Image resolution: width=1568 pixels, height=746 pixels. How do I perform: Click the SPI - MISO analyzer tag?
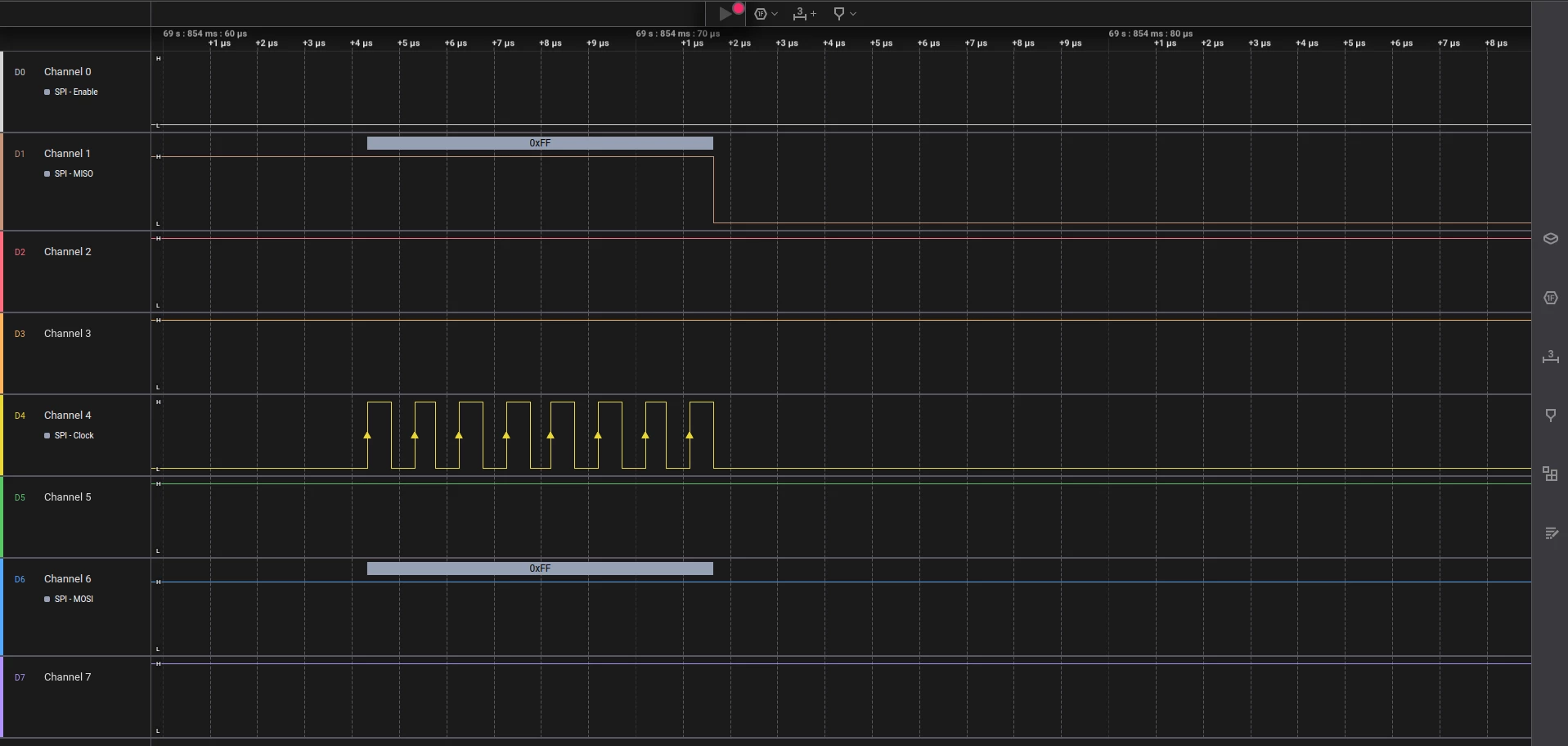[74, 174]
